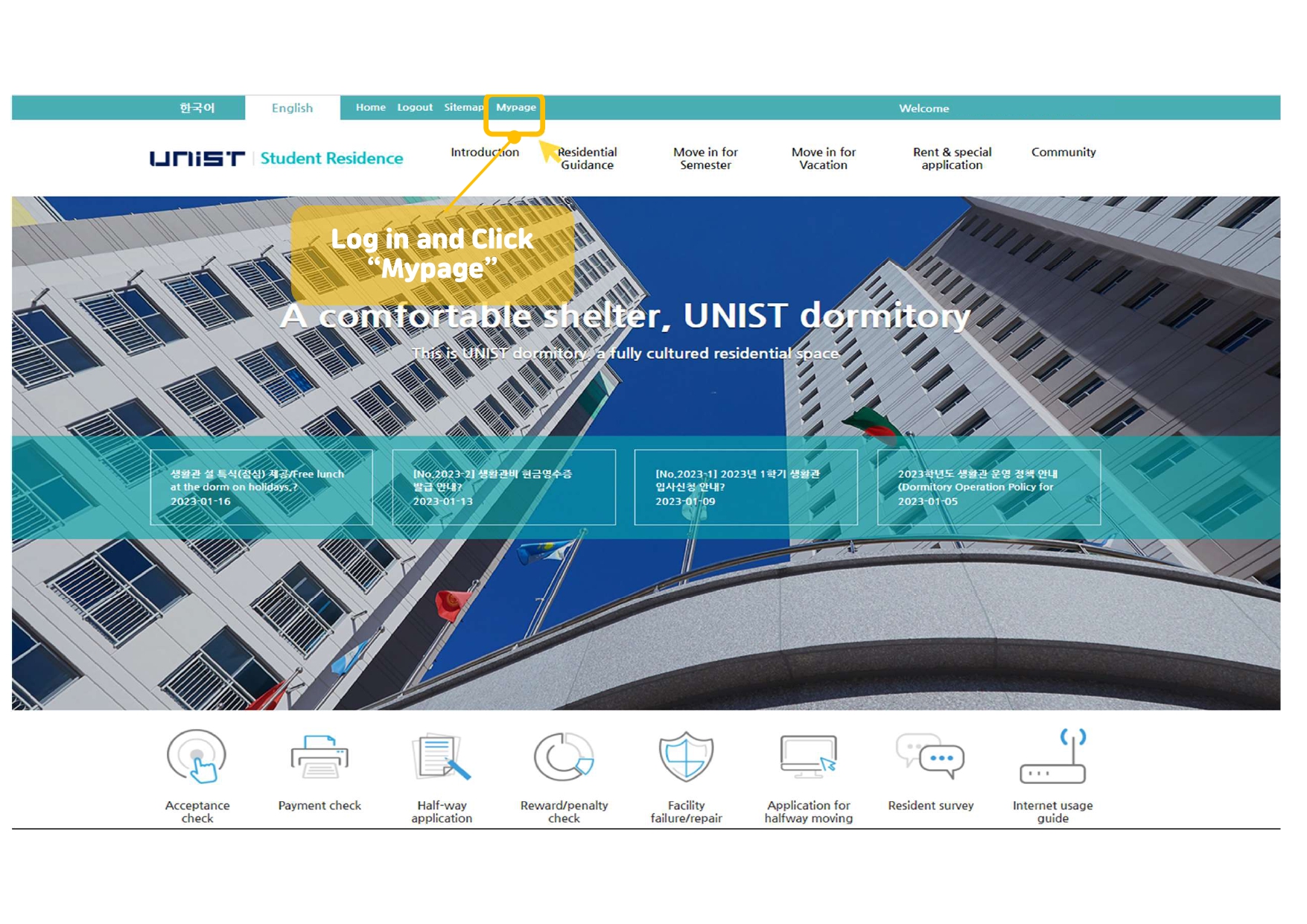Open the Free lunch on holidays notice
The image size is (1307, 924).
[261, 487]
